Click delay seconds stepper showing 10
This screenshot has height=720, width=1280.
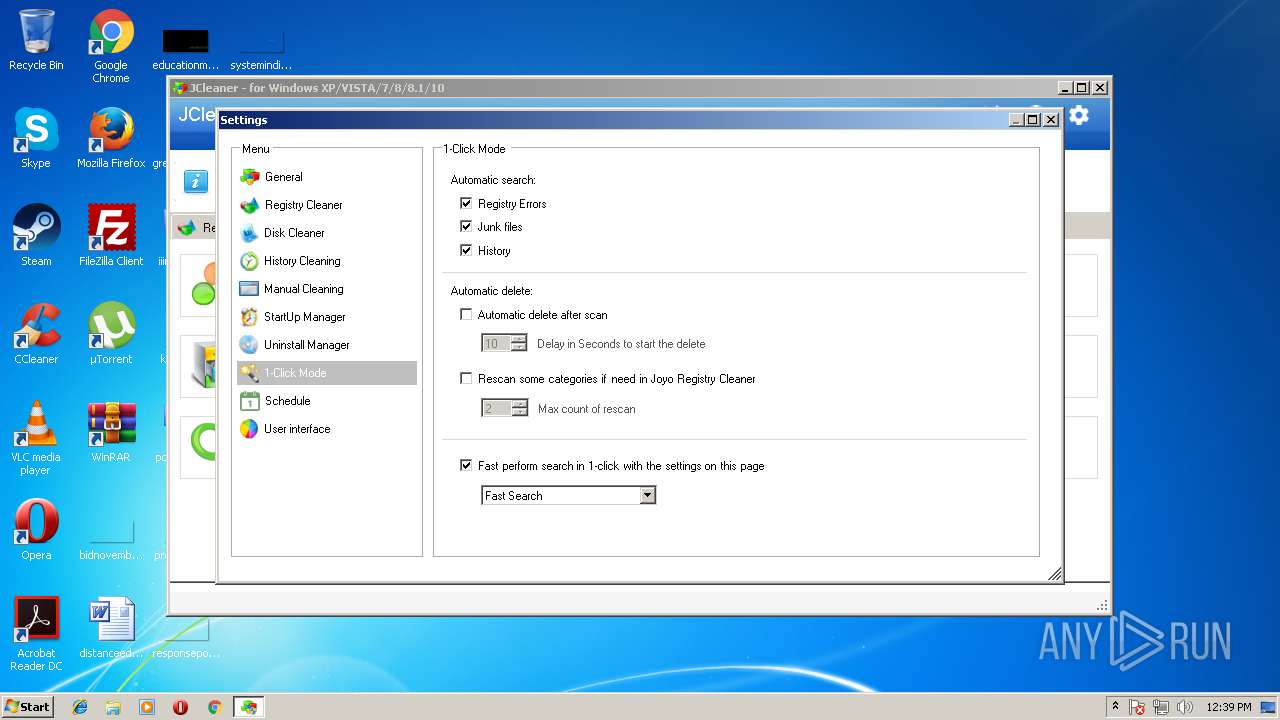click(x=518, y=343)
